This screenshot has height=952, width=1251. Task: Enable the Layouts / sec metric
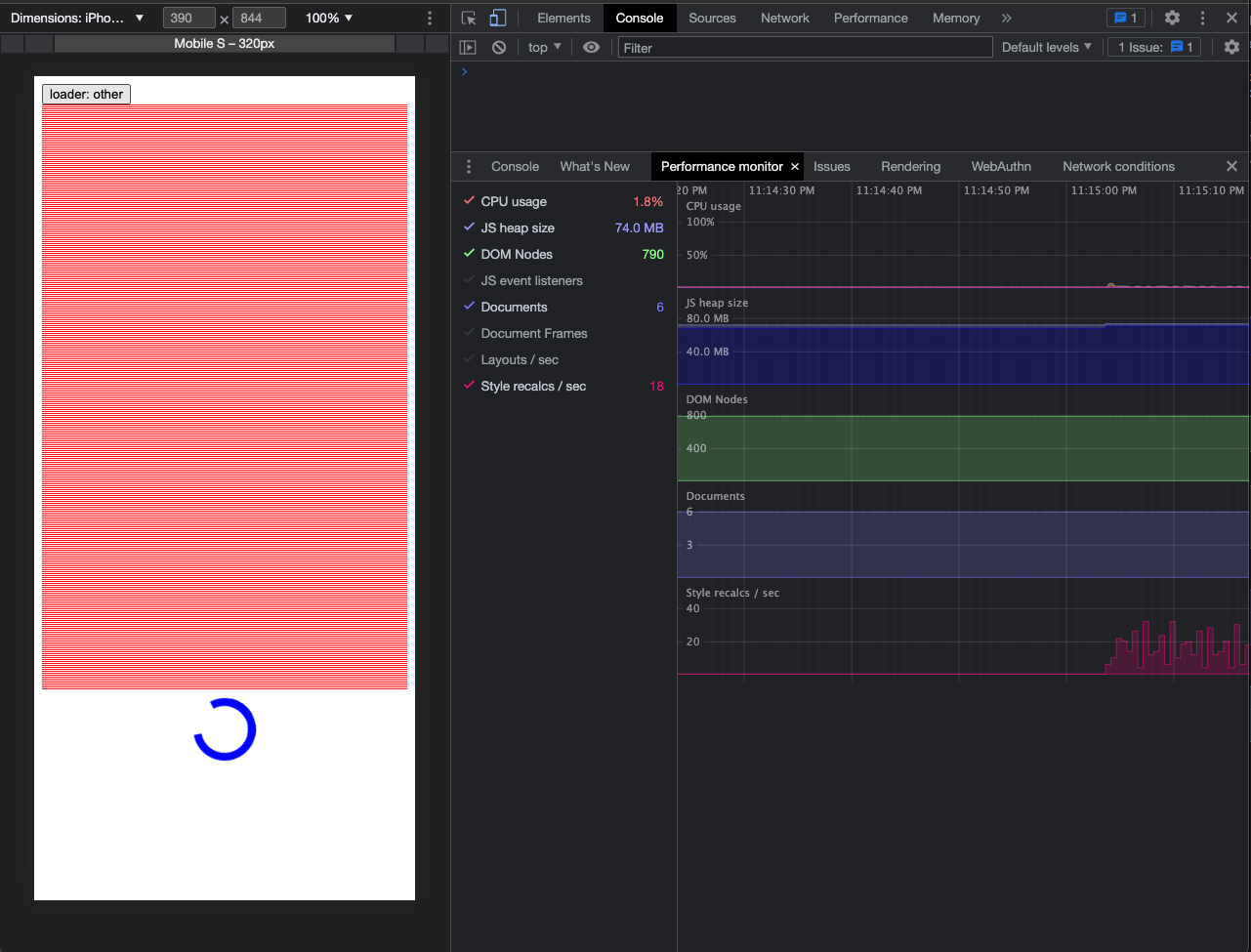[x=469, y=359]
